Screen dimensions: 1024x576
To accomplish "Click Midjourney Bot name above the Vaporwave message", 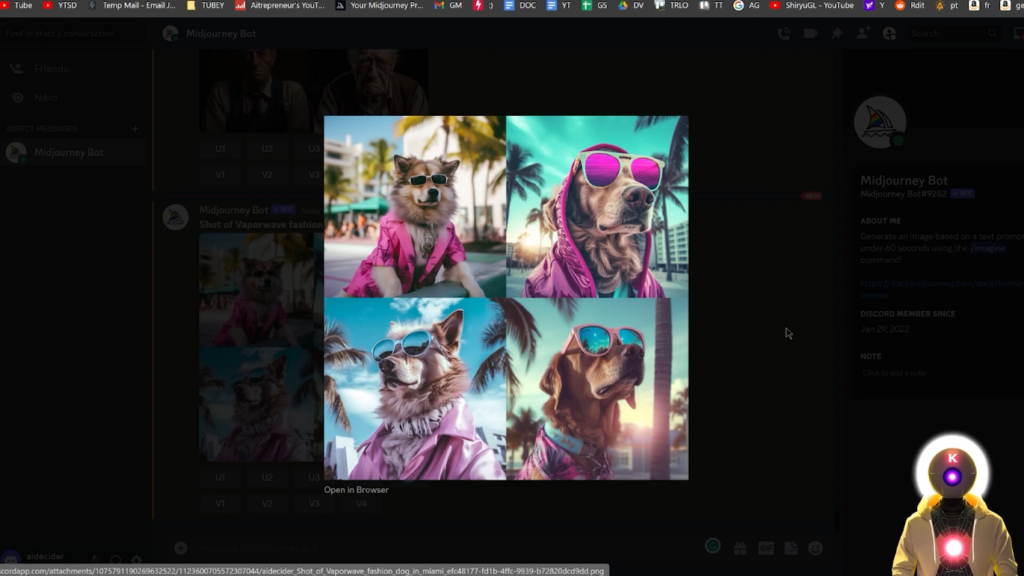I will point(233,210).
